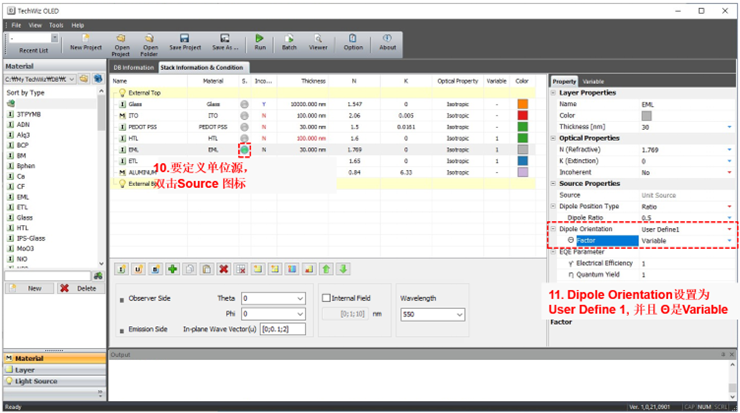This screenshot has width=740, height=413.
Task: Paste layer with clipboard icon
Action: [x=207, y=269]
